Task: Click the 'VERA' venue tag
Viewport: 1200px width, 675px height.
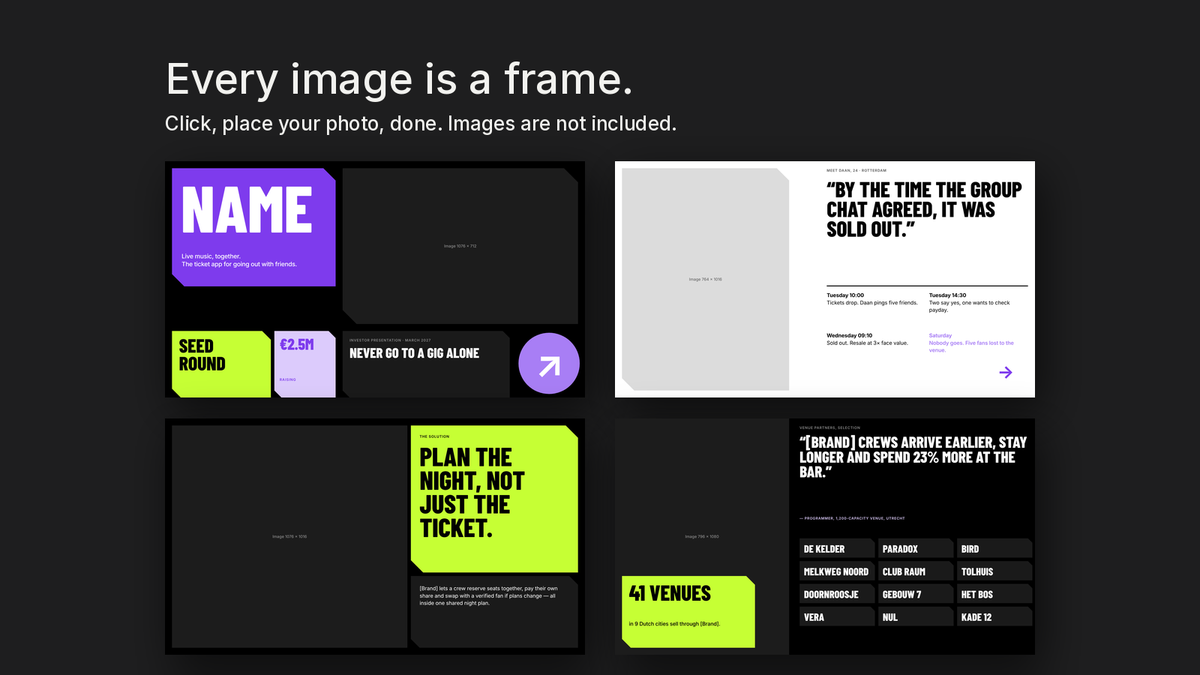Action: [x=837, y=617]
